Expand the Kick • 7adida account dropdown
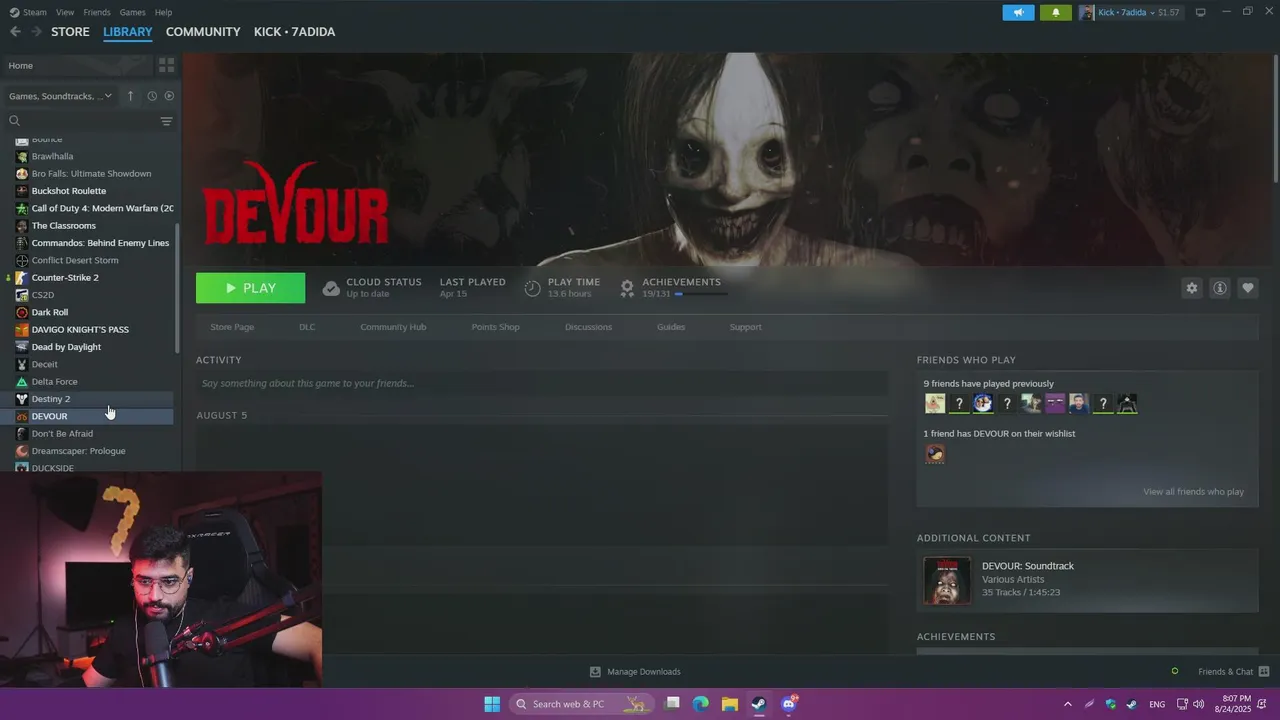The image size is (1280, 720). click(1130, 12)
